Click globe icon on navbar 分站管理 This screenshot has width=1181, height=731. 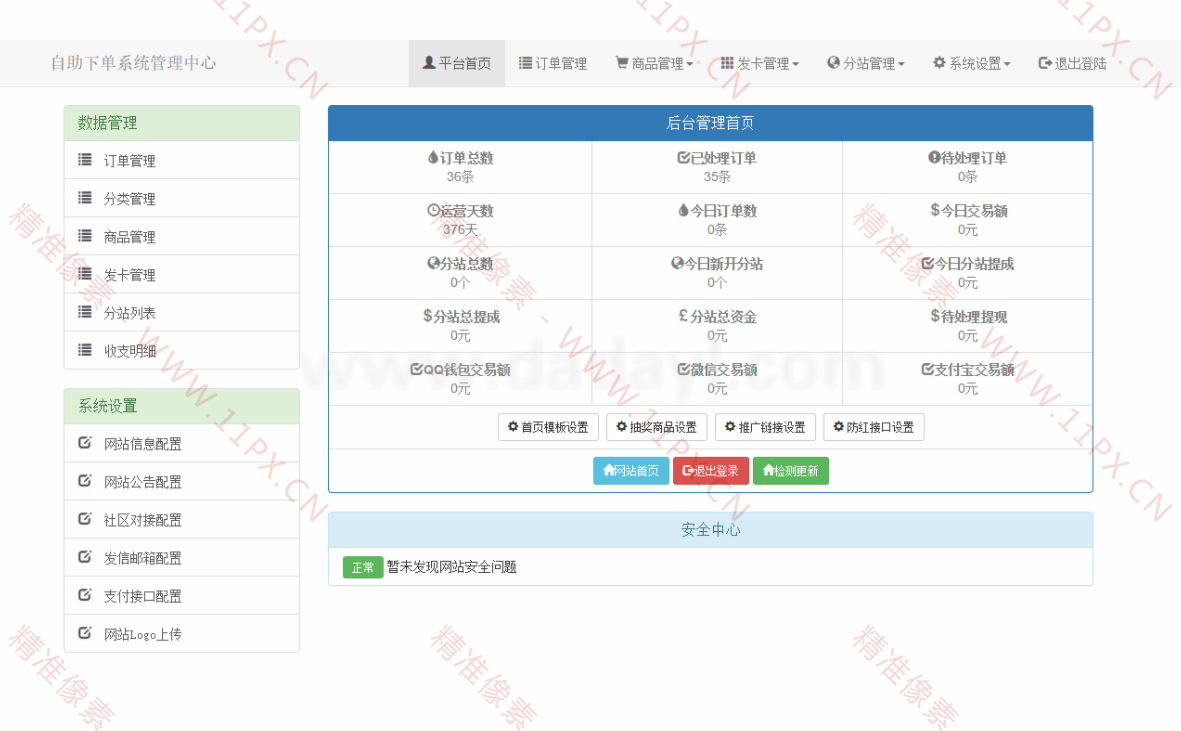(833, 62)
